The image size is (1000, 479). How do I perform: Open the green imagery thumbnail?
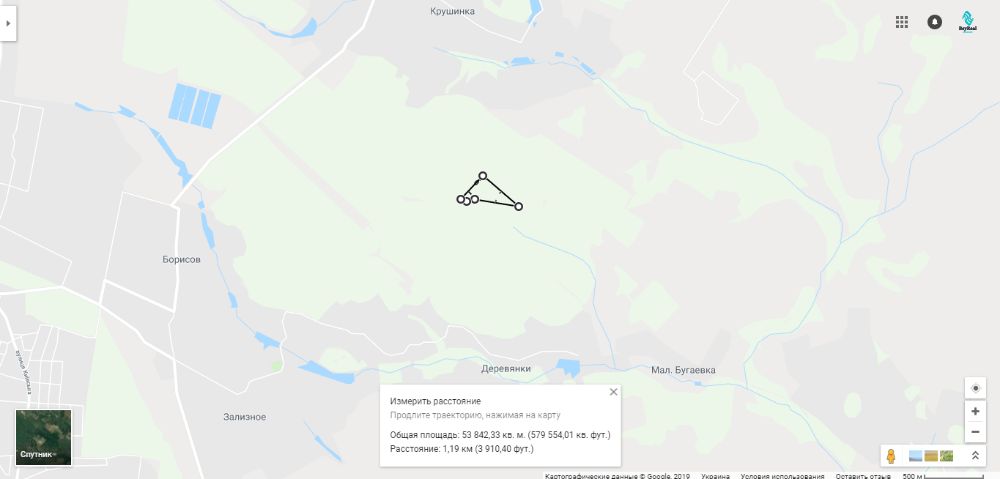pos(947,456)
